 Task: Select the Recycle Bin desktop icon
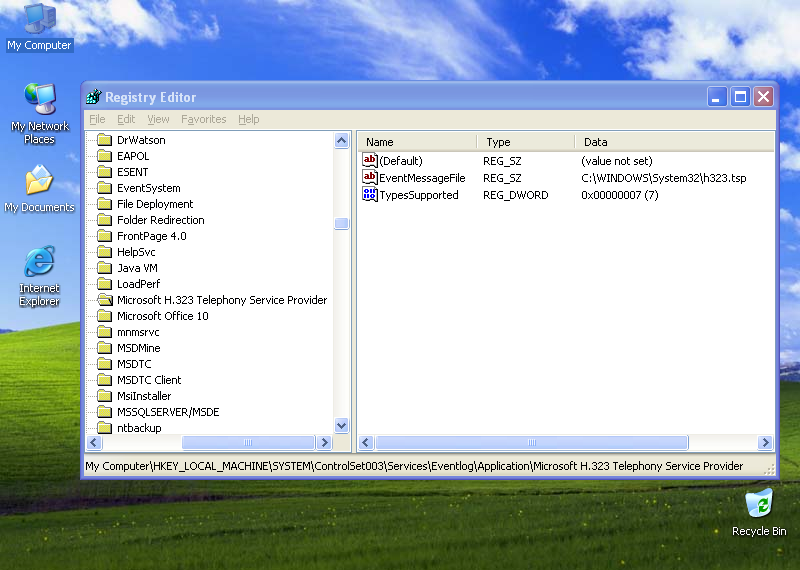point(759,513)
